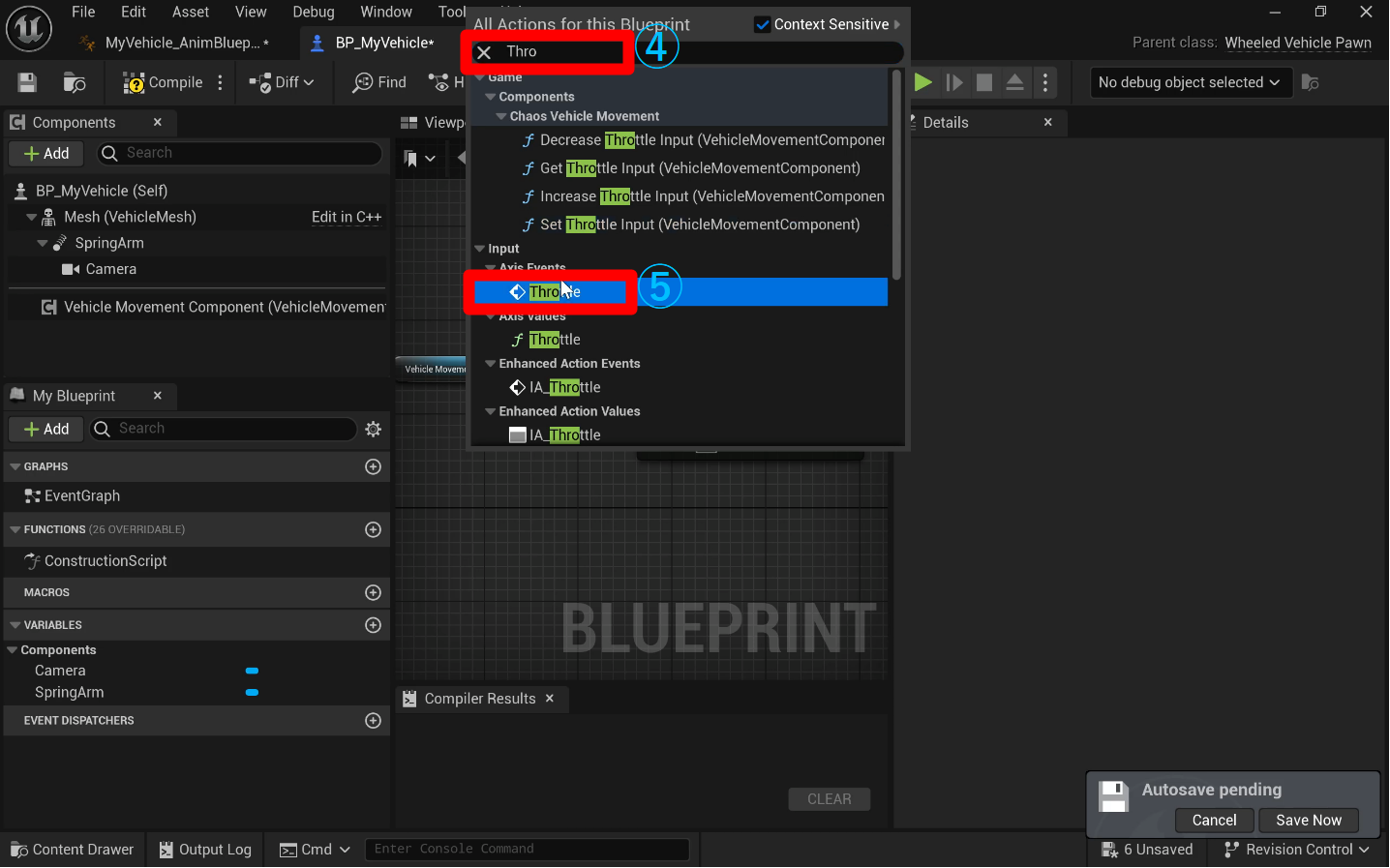This screenshot has height=868, width=1390.
Task: Open the debug object selector
Action: [1190, 83]
